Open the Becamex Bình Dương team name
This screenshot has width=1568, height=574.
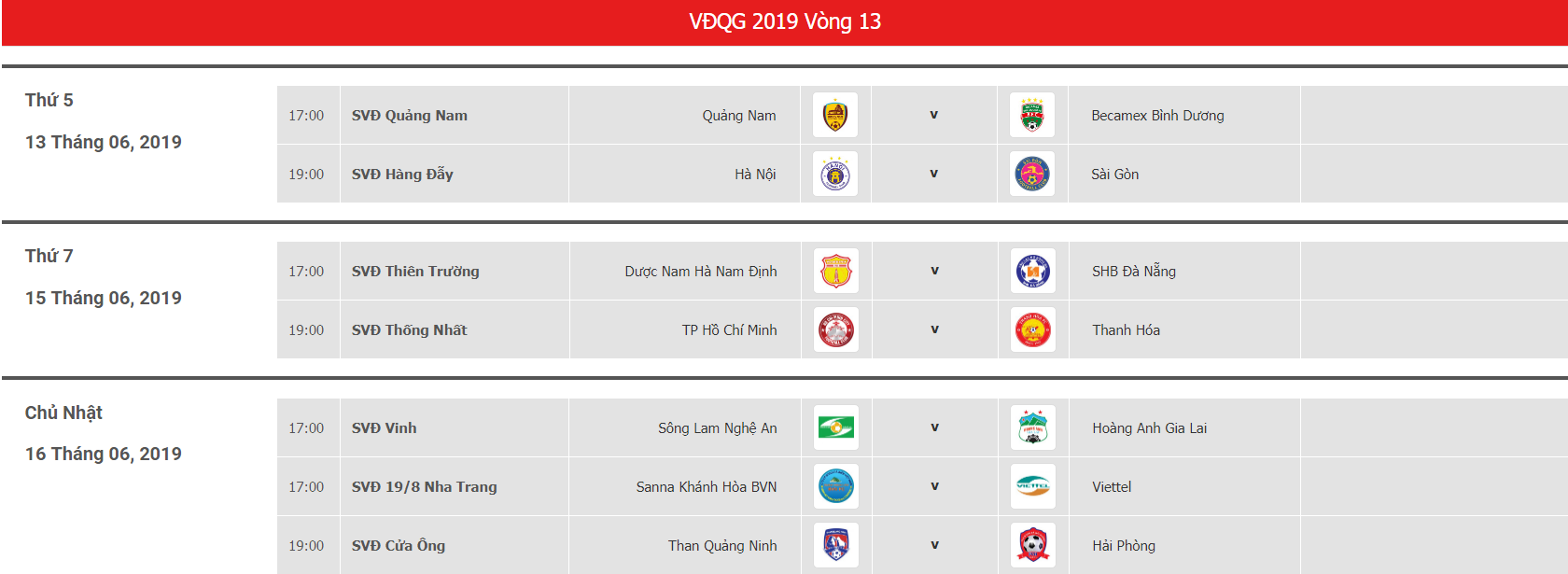[x=1157, y=116]
